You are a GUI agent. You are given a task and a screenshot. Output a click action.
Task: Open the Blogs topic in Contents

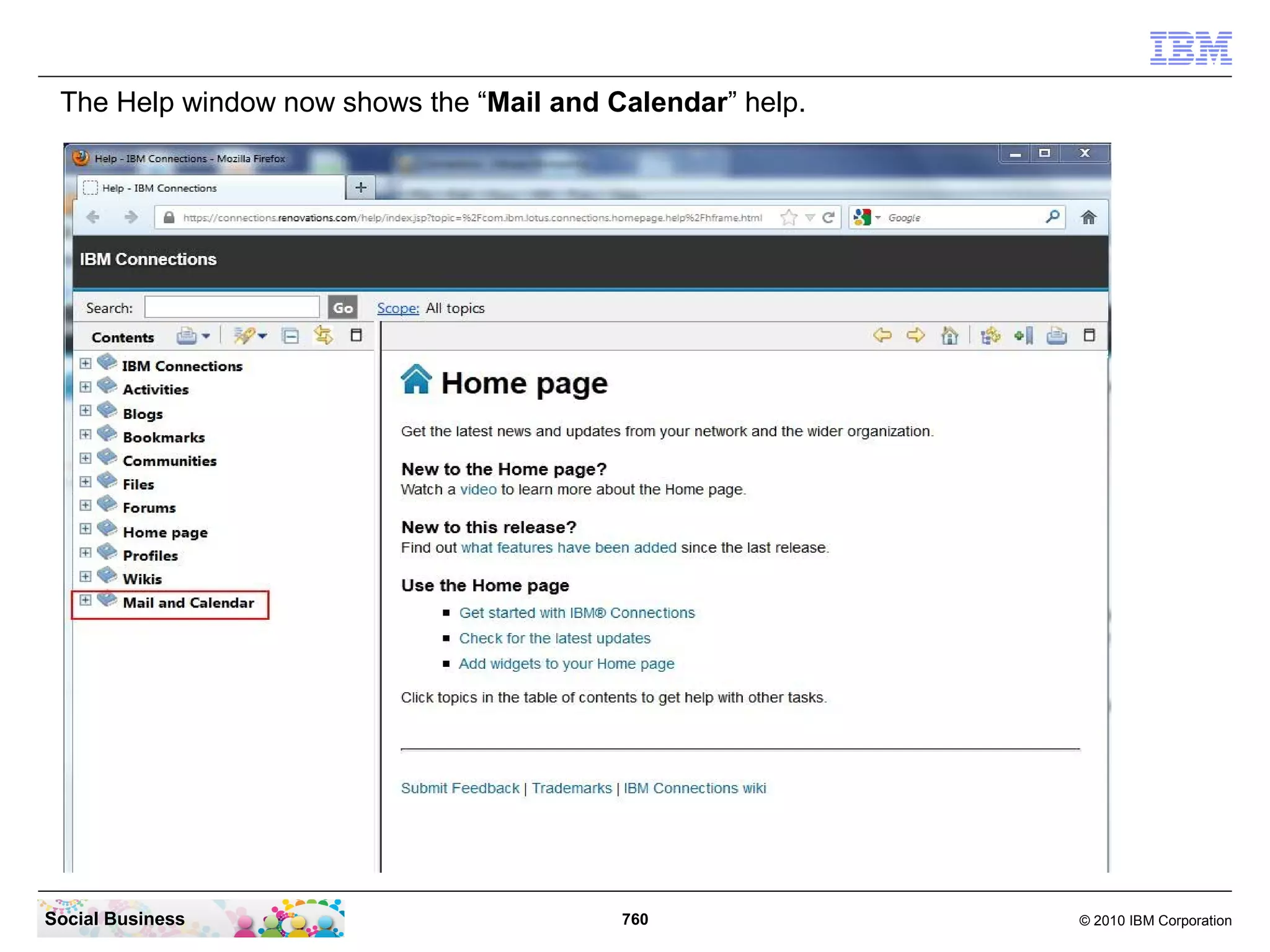click(x=143, y=414)
